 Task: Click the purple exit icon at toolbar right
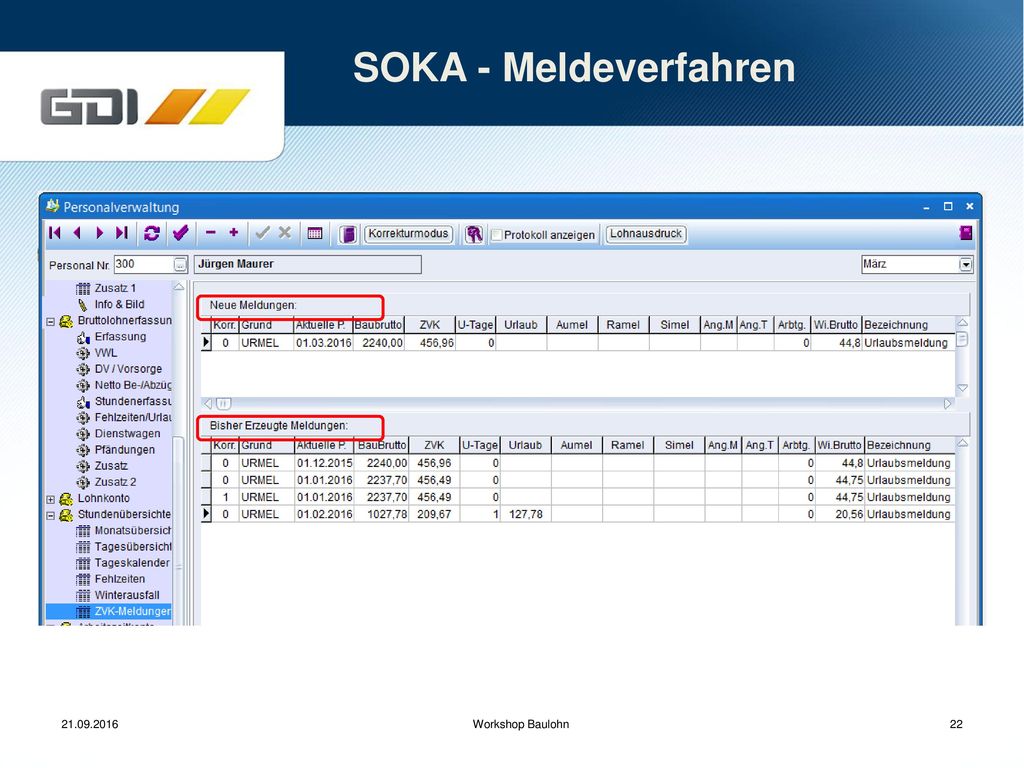pos(965,233)
